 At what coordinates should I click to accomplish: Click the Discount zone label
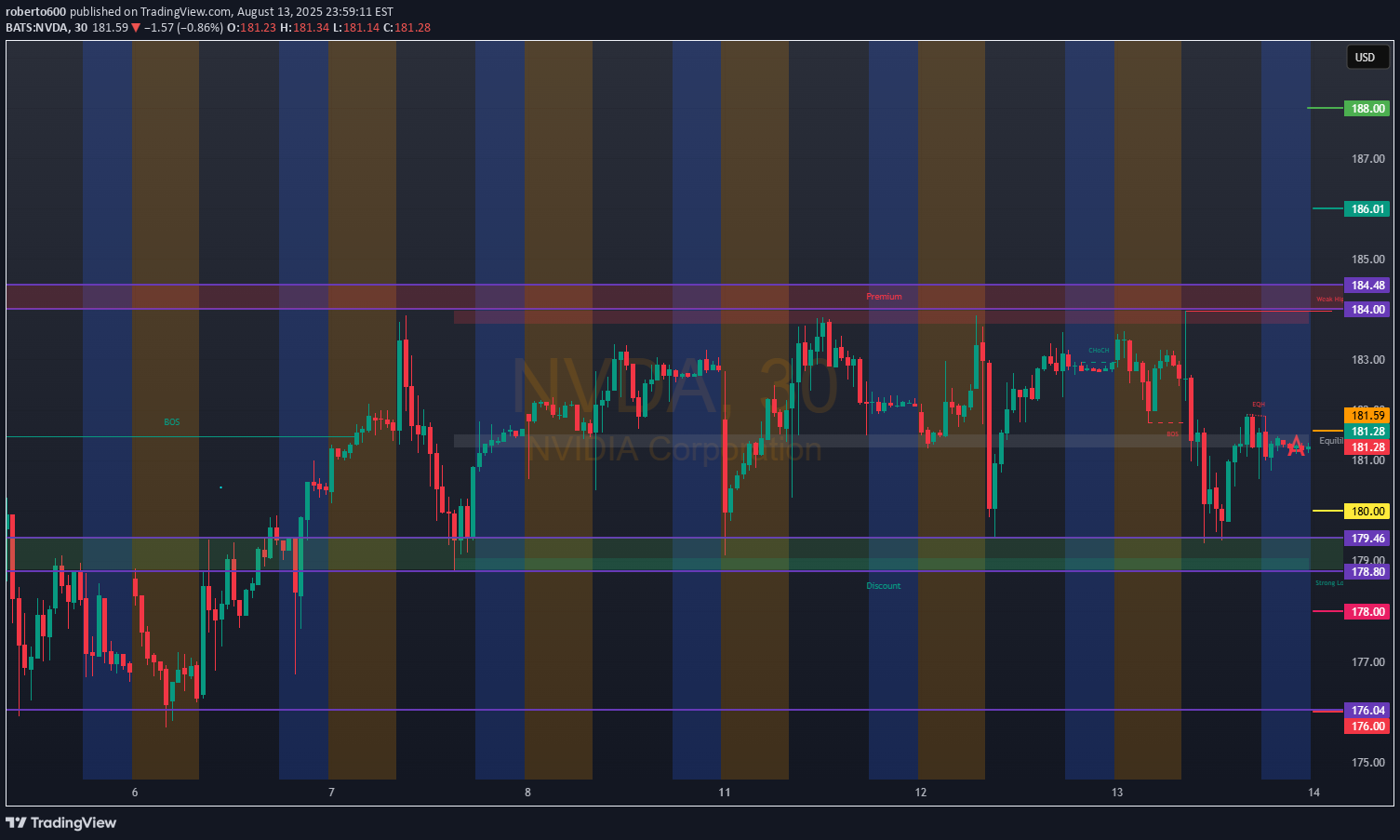click(x=884, y=586)
